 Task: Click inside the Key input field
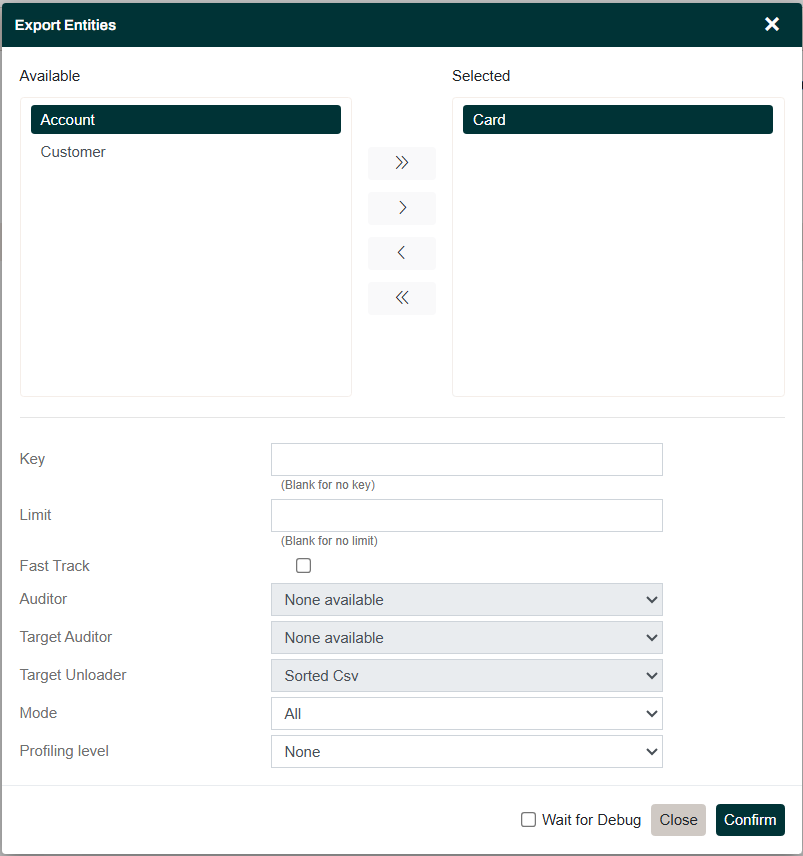coord(466,459)
